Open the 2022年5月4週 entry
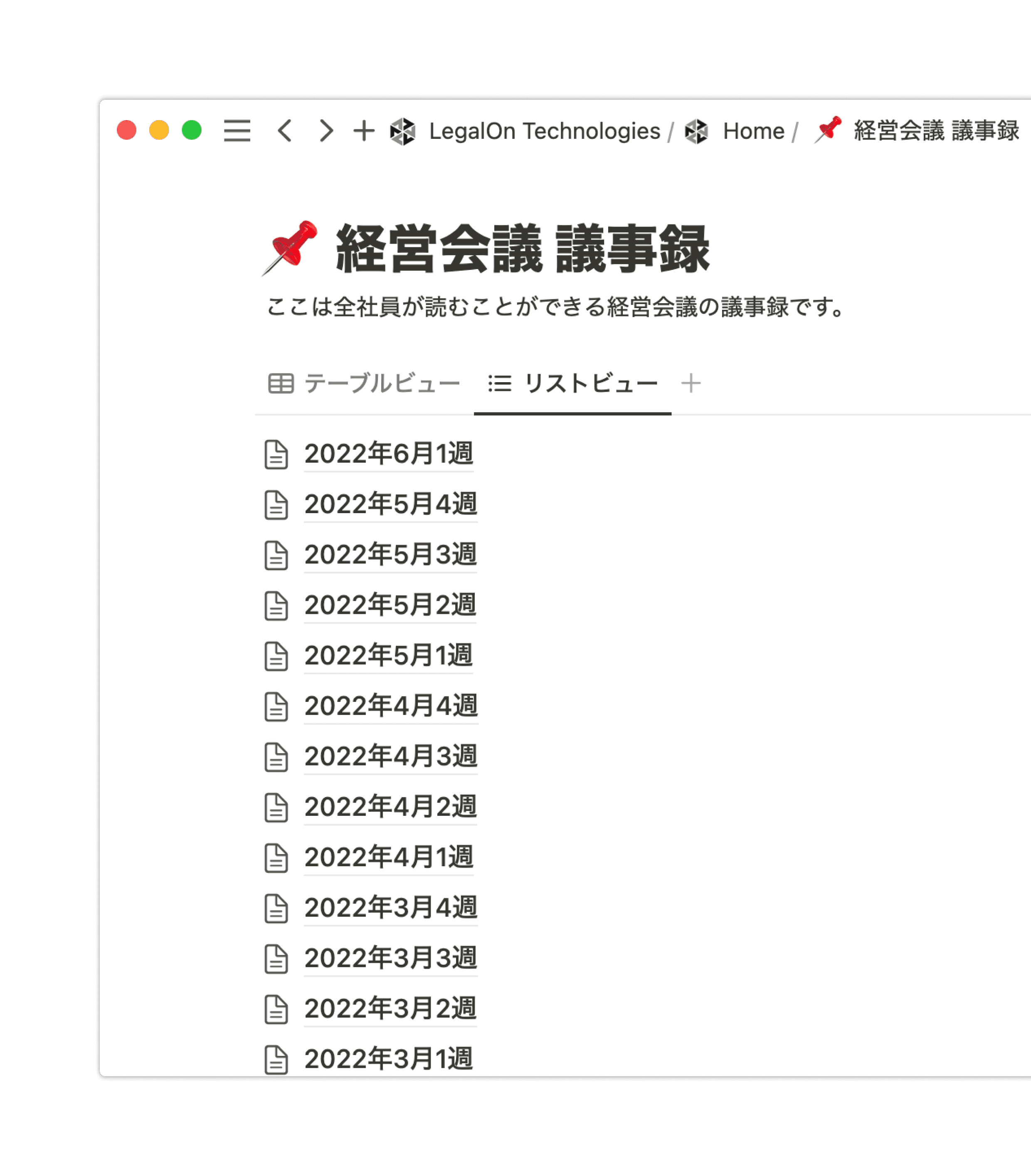This screenshot has width=1031, height=1176. 391,504
